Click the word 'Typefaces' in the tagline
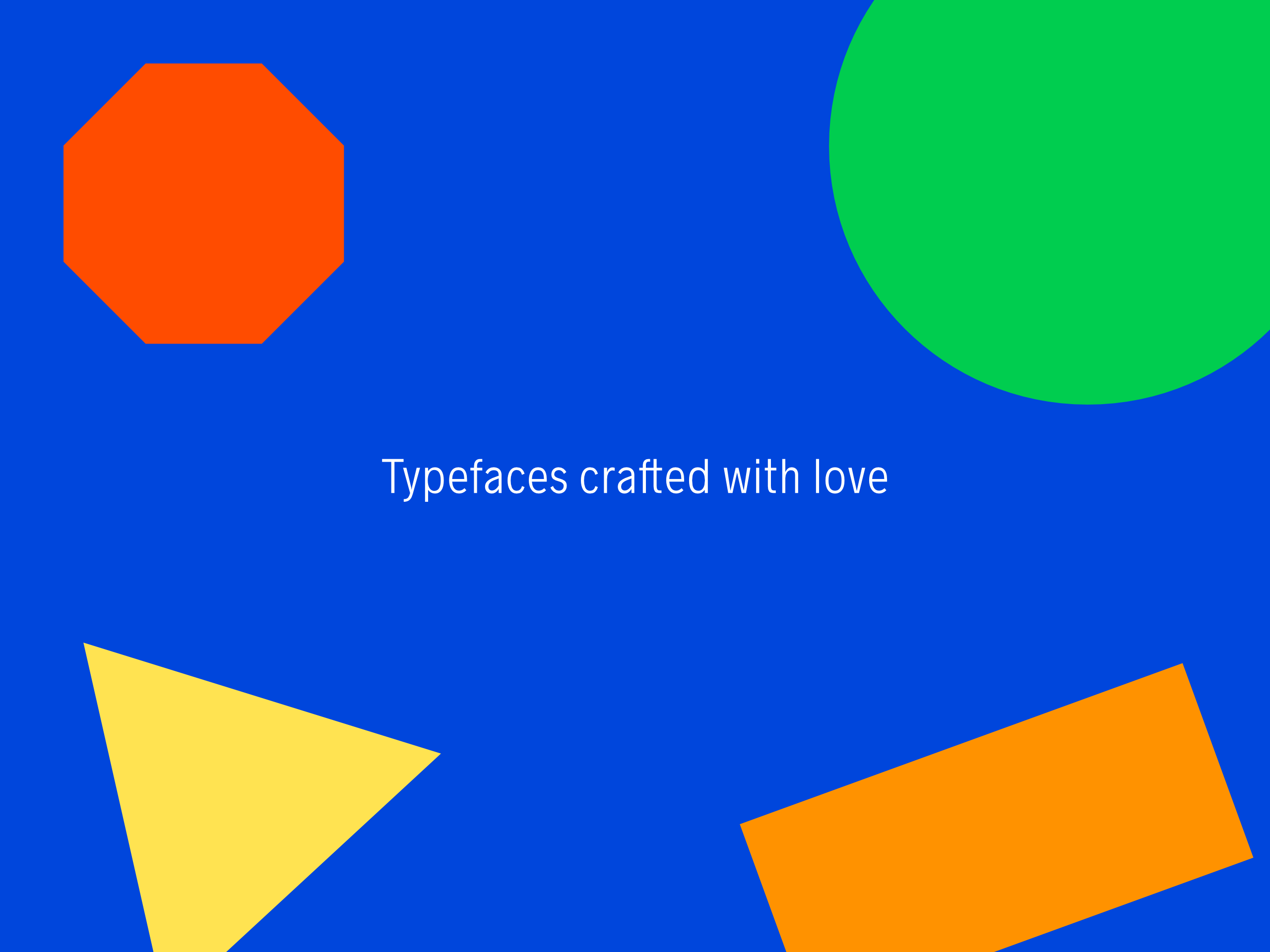1270x952 pixels. click(x=474, y=477)
